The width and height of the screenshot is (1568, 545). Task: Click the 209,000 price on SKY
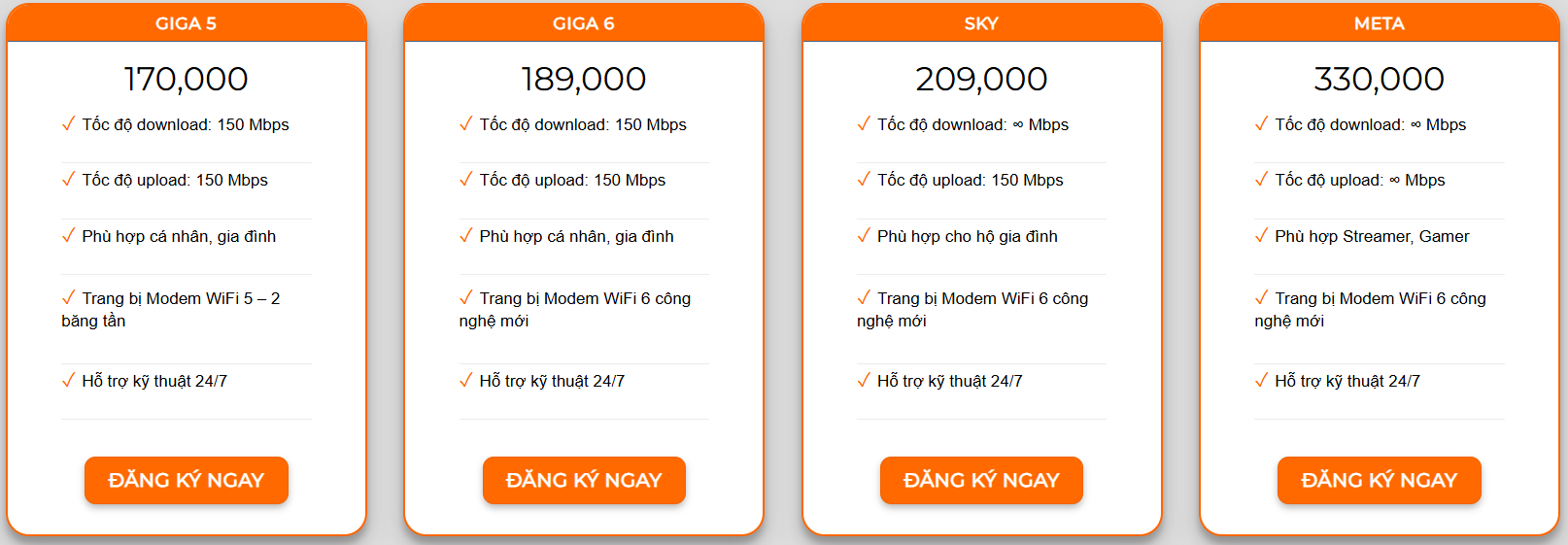pyautogui.click(x=981, y=79)
